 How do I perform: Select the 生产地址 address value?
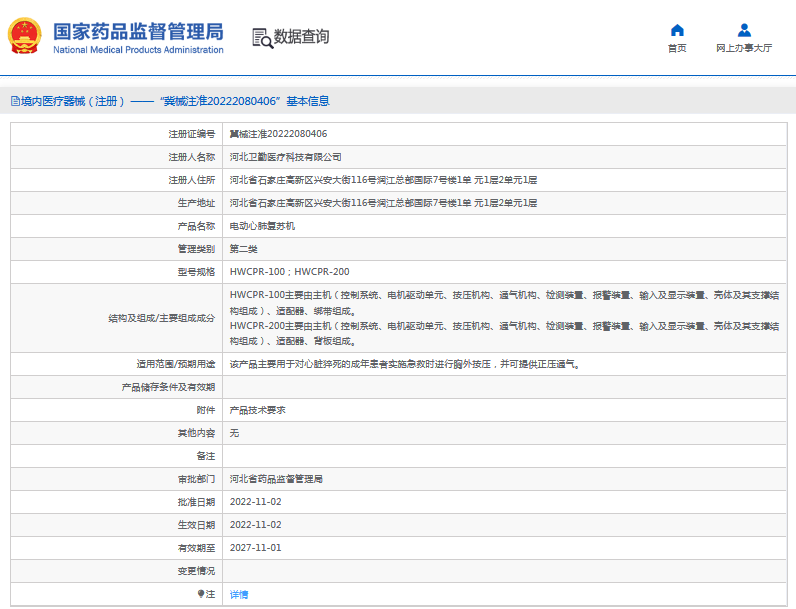pos(383,203)
